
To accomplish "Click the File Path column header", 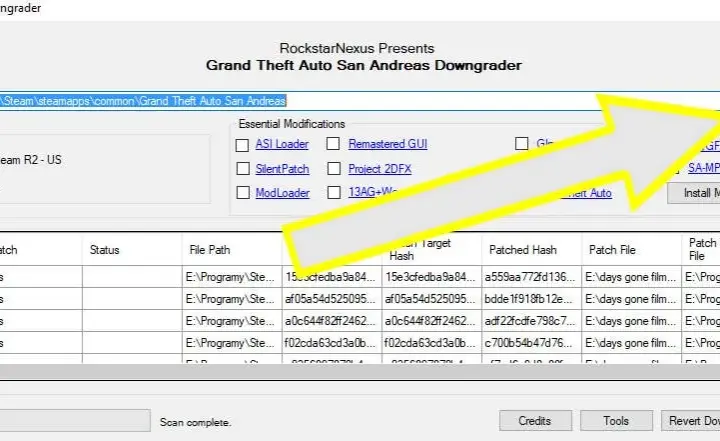I will (232, 249).
